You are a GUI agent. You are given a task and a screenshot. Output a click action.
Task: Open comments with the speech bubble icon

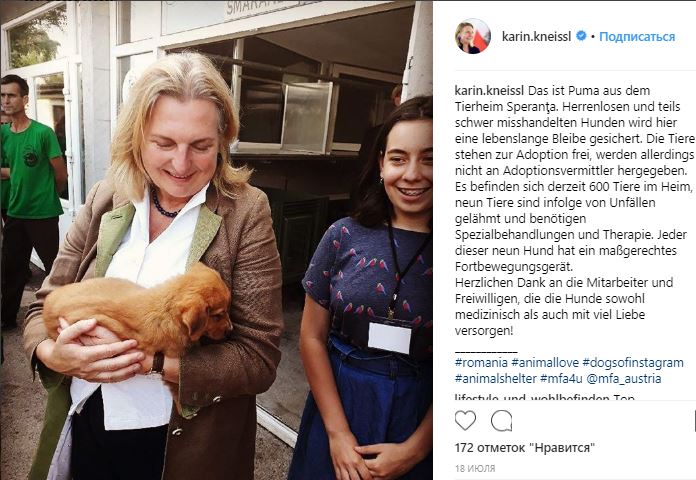tap(502, 420)
